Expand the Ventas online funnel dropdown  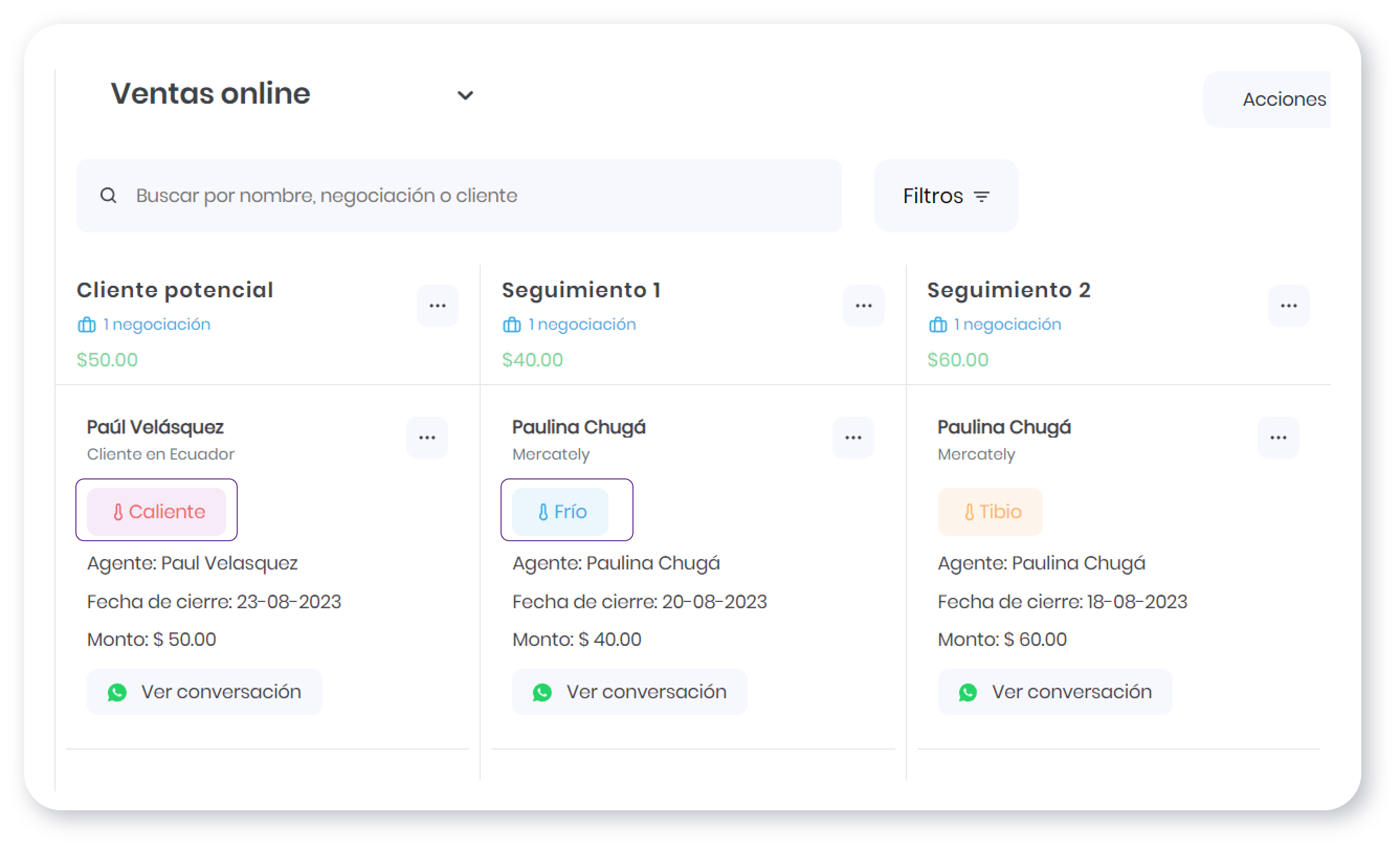pos(465,95)
